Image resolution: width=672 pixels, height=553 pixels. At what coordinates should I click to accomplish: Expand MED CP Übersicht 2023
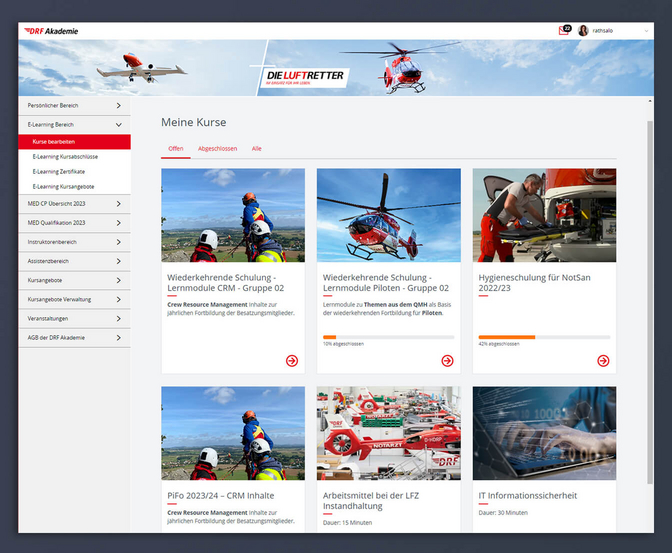(x=118, y=204)
